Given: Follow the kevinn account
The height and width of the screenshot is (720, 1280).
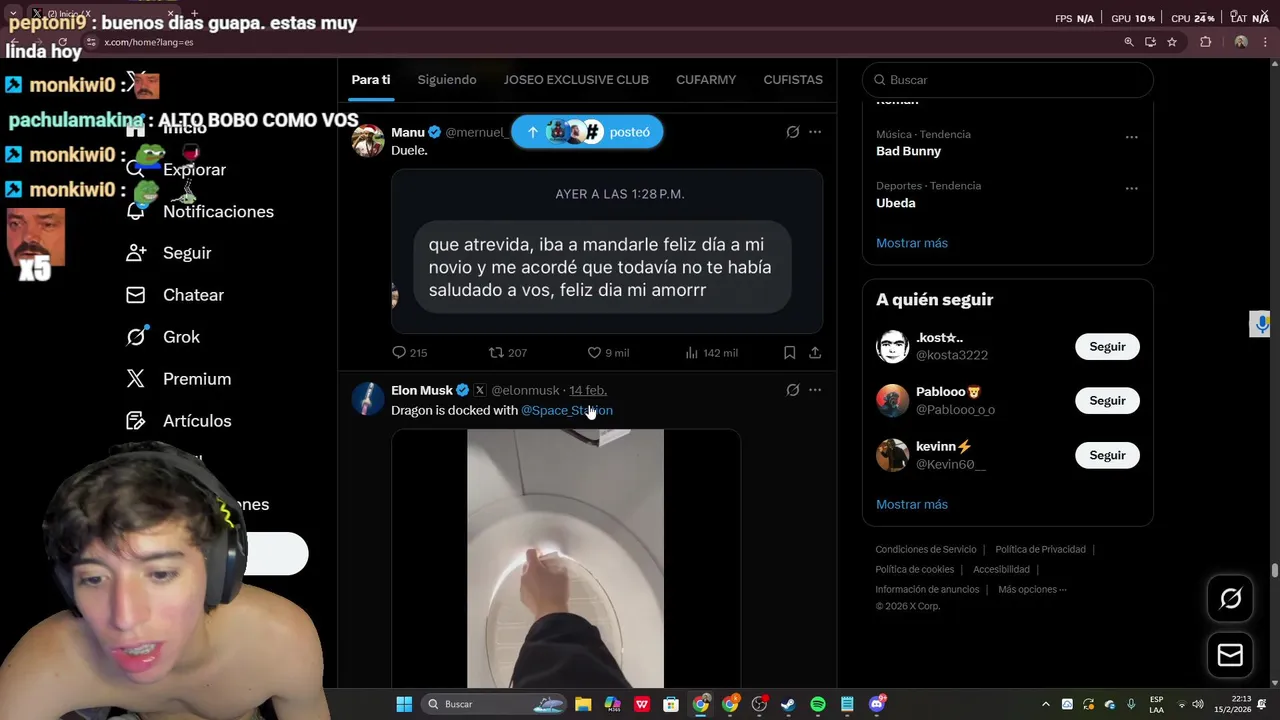Looking at the screenshot, I should 1107,455.
